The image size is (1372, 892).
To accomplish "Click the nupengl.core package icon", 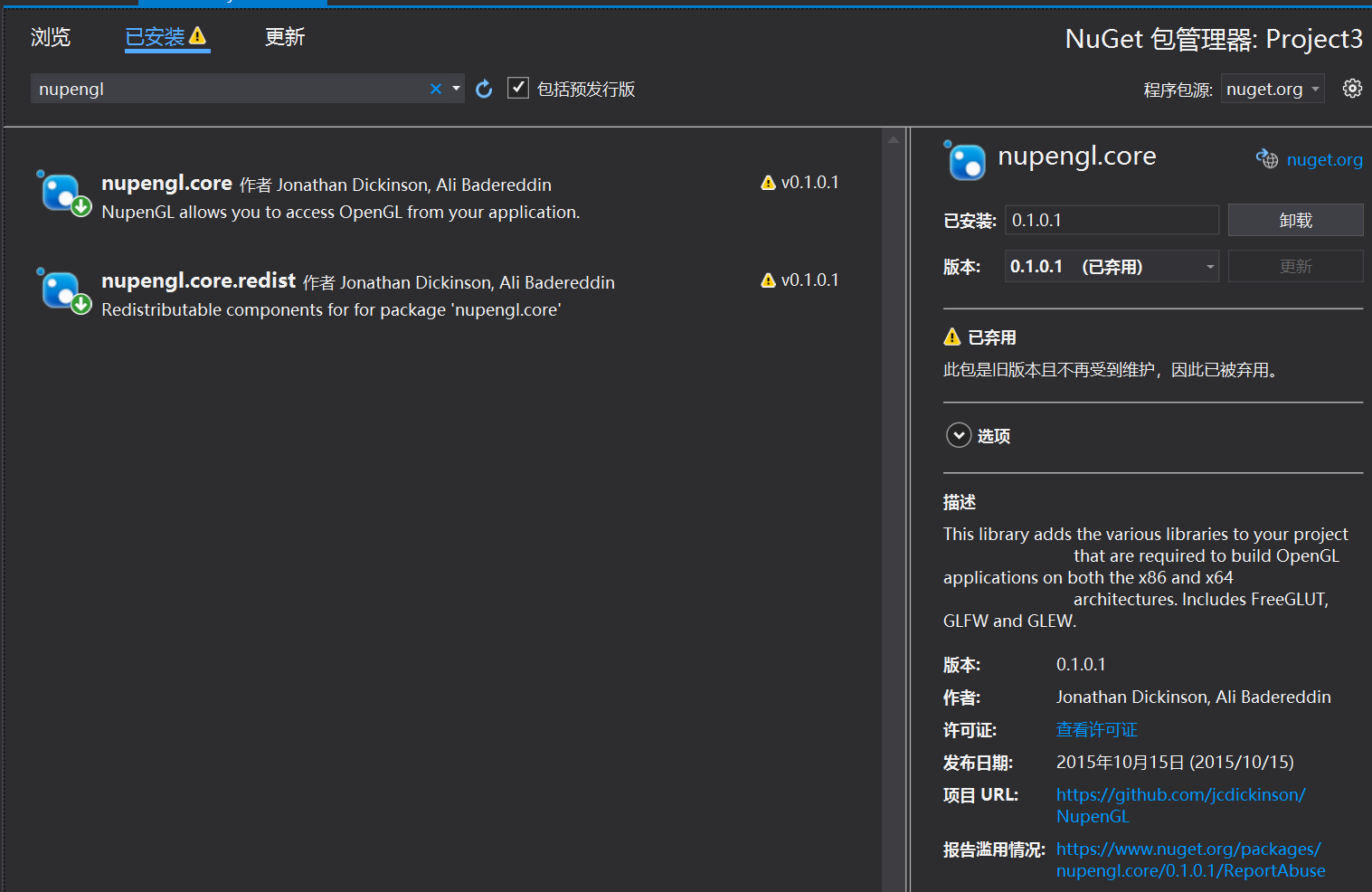I will click(62, 193).
